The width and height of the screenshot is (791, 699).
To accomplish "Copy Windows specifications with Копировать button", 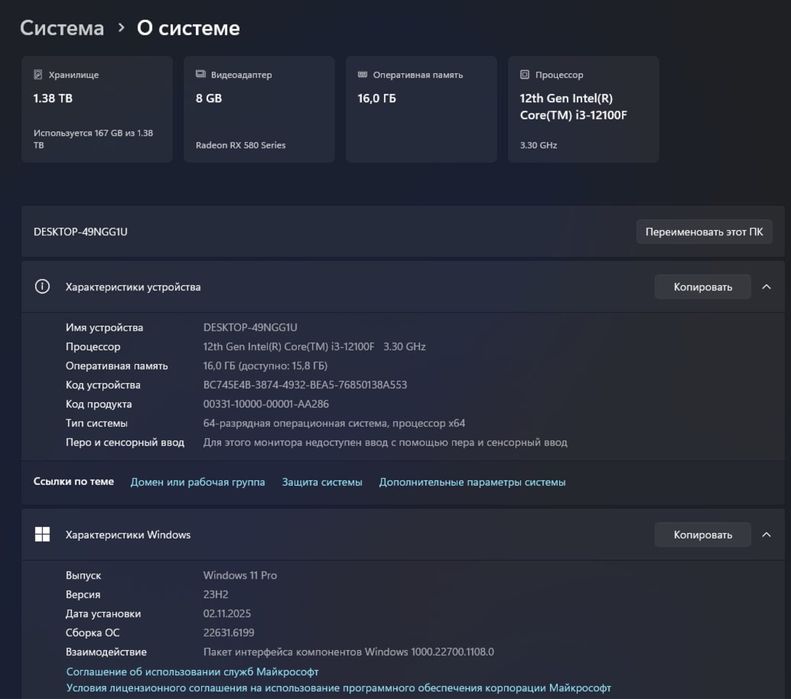I will (x=703, y=535).
